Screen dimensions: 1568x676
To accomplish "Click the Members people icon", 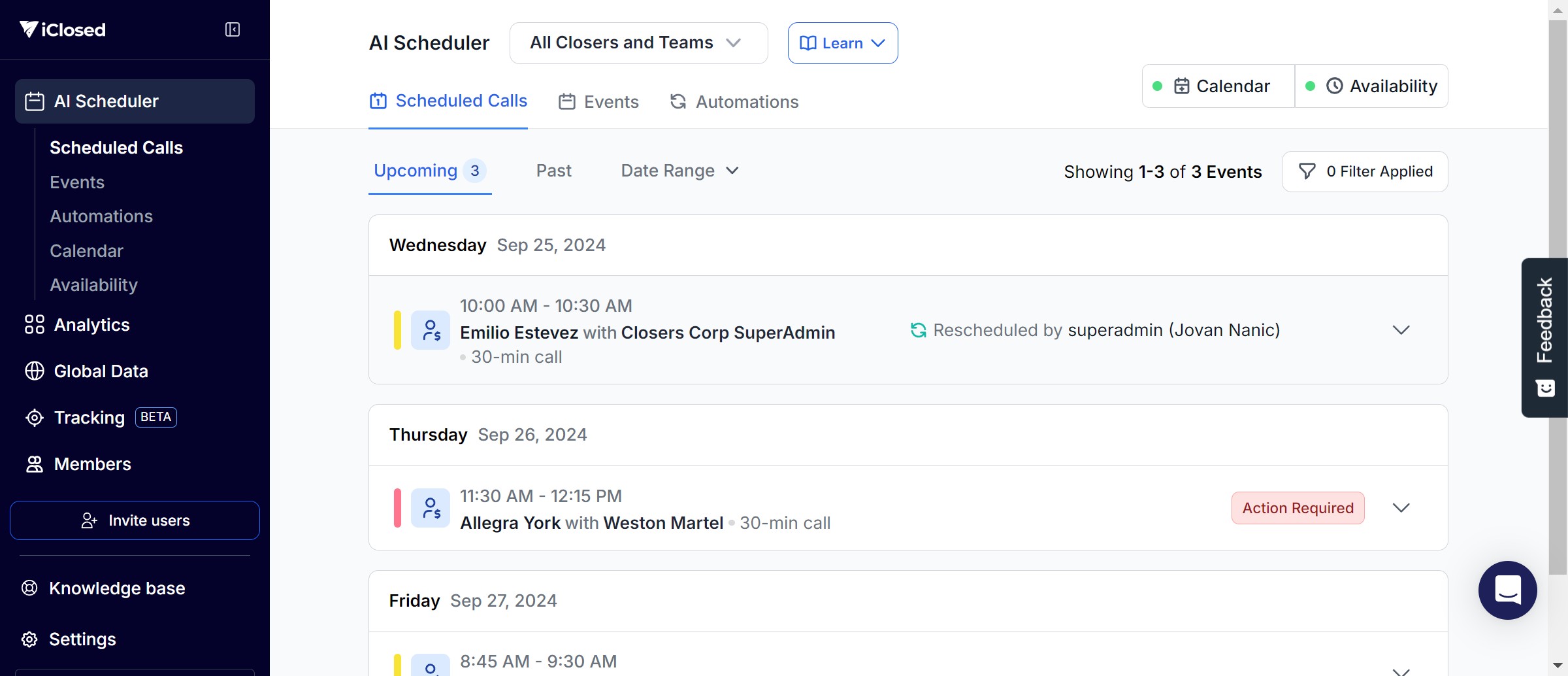I will pos(34,464).
